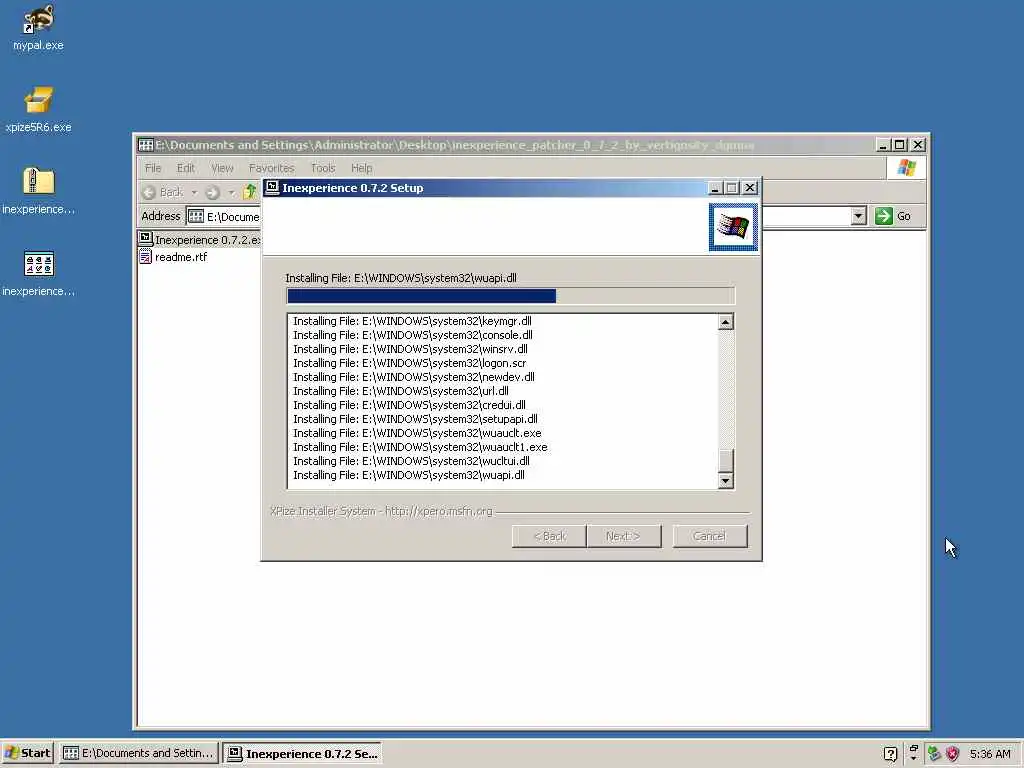Click the log list scroll down arrow
The height and width of the screenshot is (768, 1024).
click(x=726, y=481)
